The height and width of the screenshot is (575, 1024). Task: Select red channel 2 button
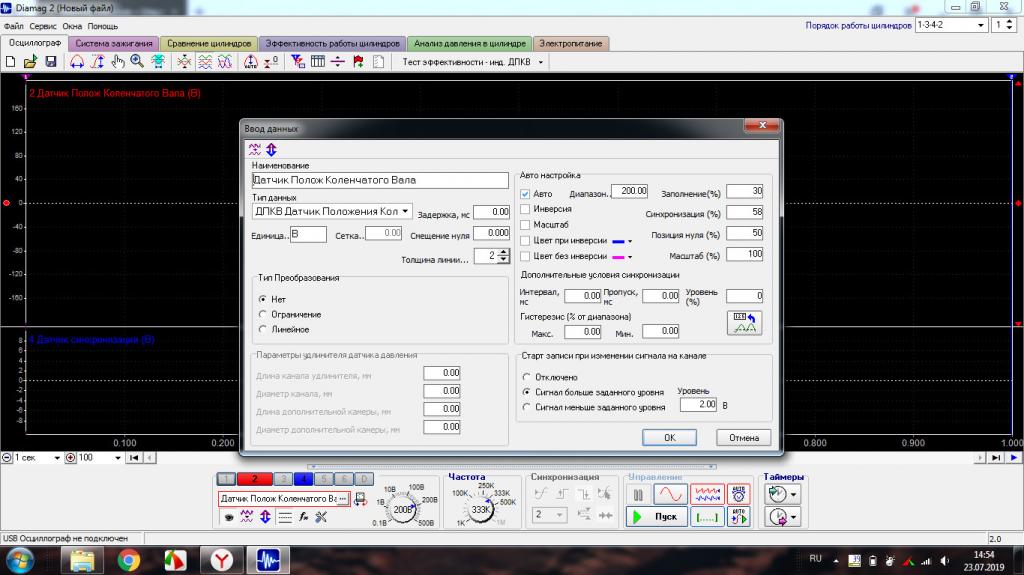pos(254,479)
